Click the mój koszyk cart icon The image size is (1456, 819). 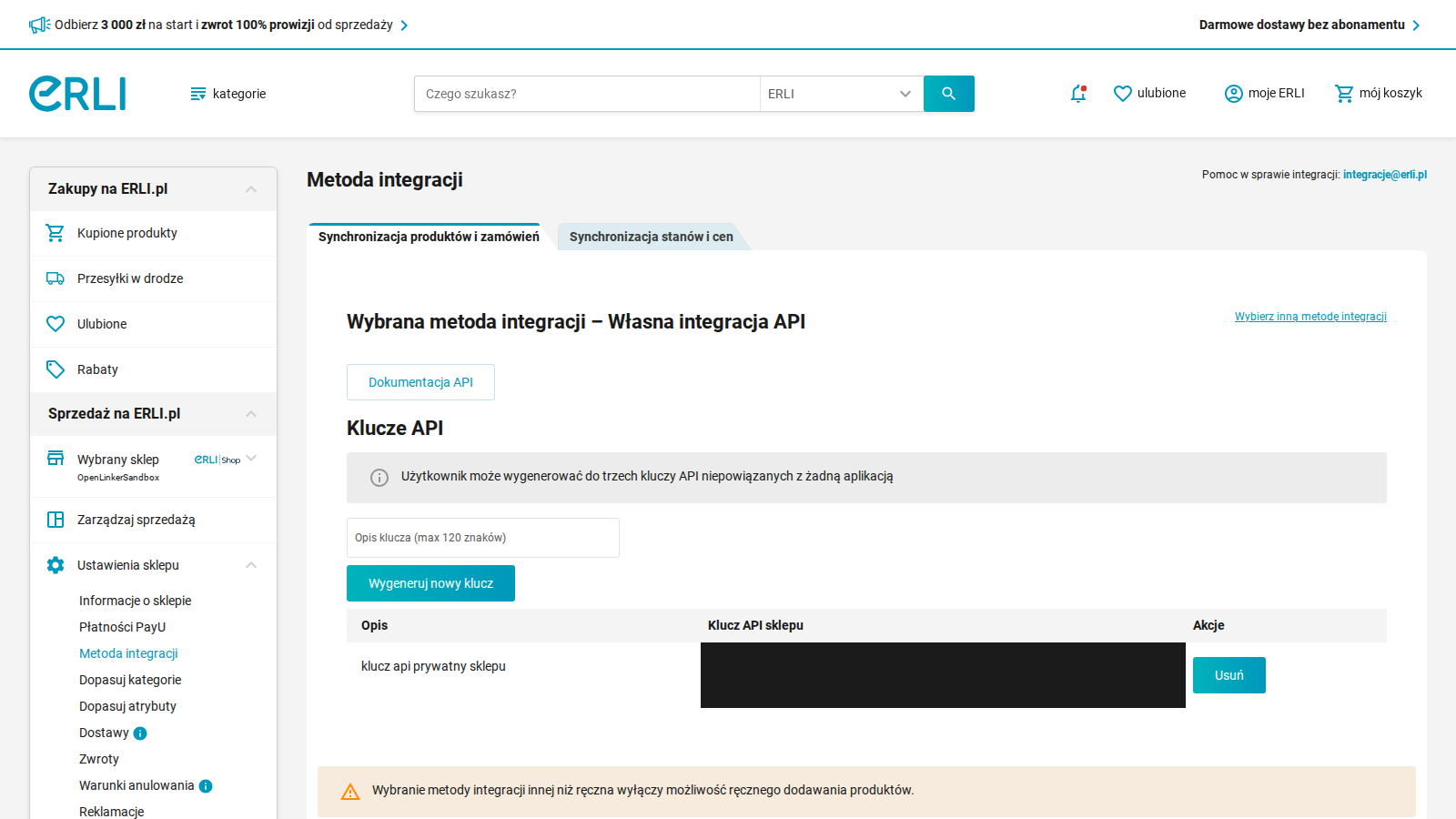(x=1344, y=93)
